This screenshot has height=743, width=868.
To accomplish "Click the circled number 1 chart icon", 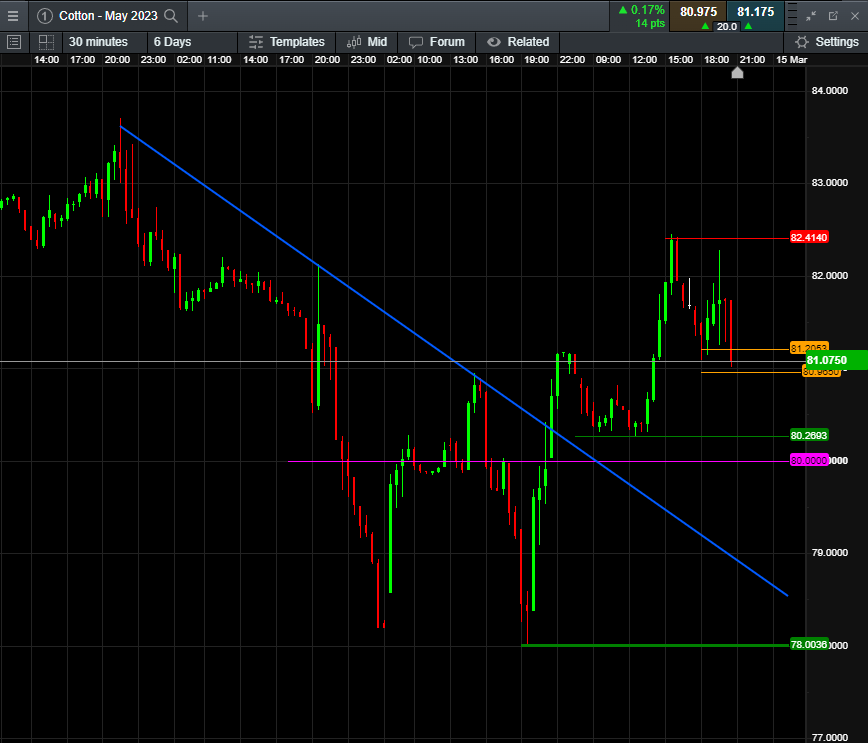I will point(45,16).
